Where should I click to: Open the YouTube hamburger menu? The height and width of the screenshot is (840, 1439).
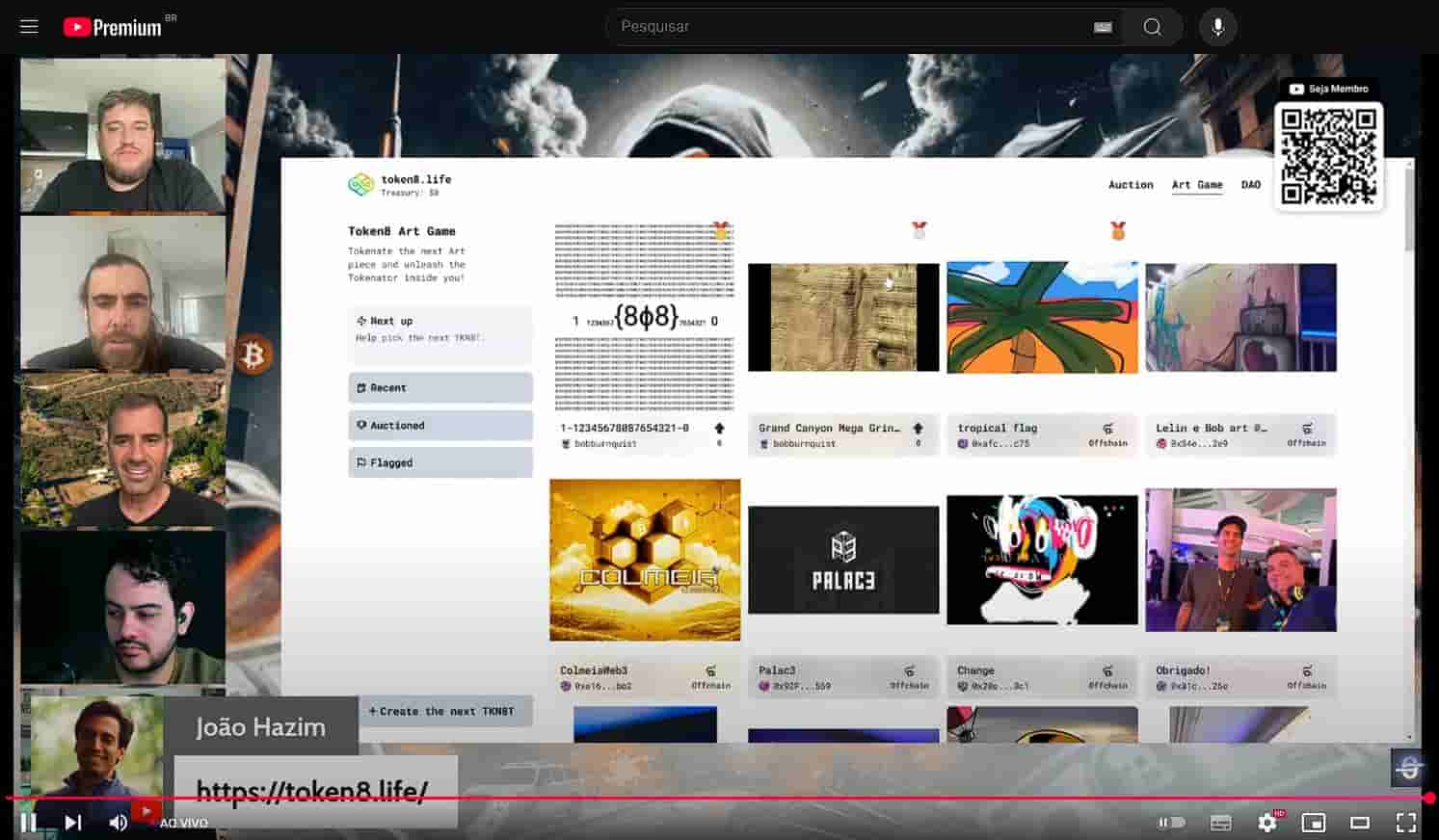(x=29, y=26)
